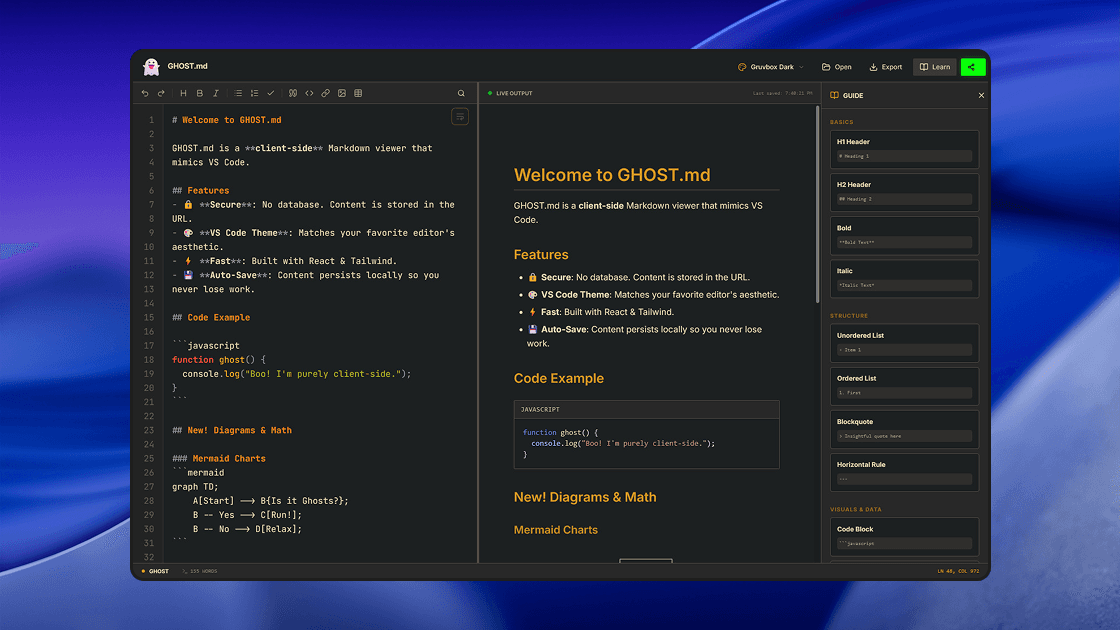This screenshot has height=630, width=1120.
Task: Insert a hyperlink with the link icon
Action: point(326,94)
